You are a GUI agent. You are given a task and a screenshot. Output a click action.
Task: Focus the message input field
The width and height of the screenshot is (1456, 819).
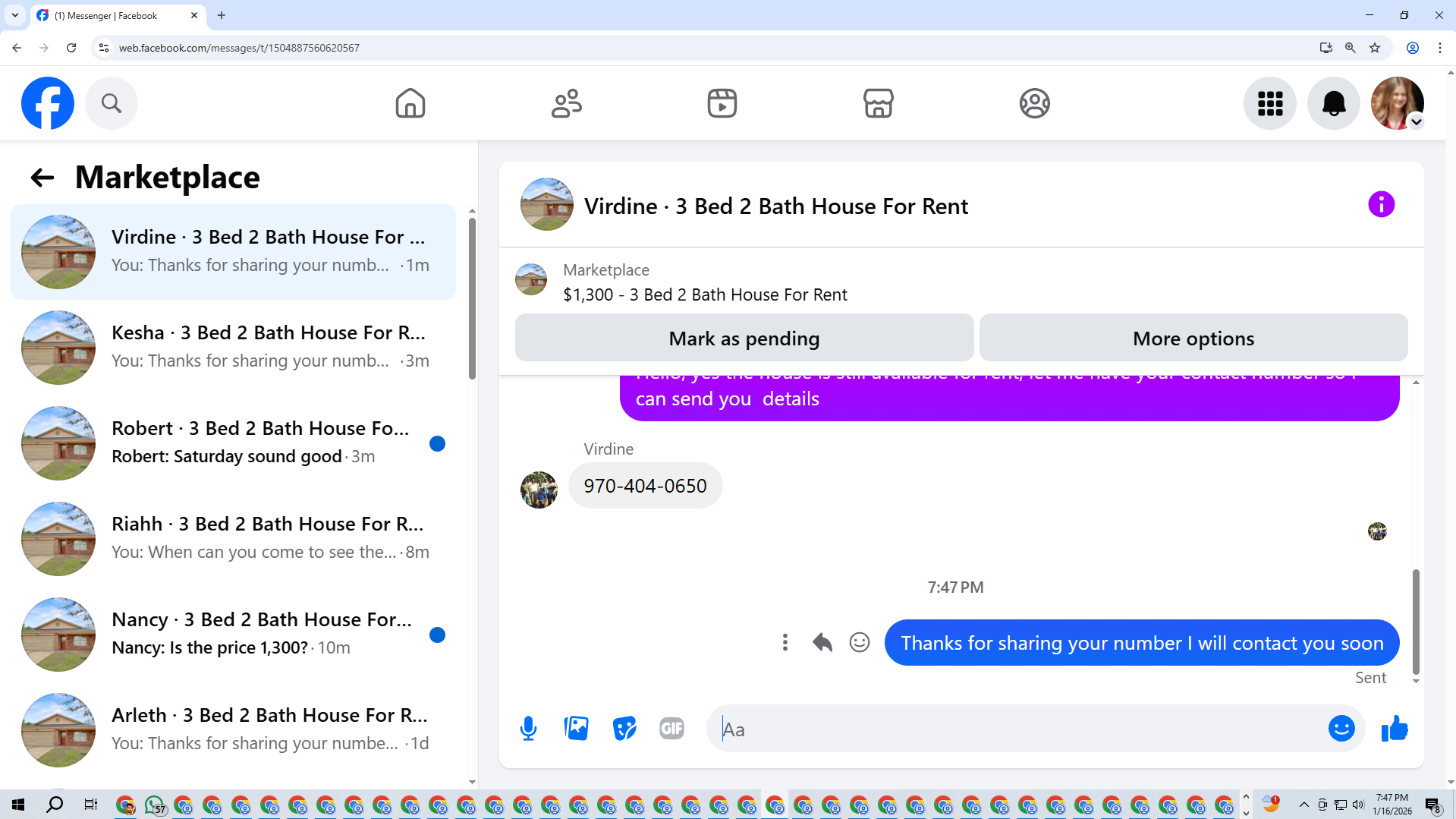1017,729
